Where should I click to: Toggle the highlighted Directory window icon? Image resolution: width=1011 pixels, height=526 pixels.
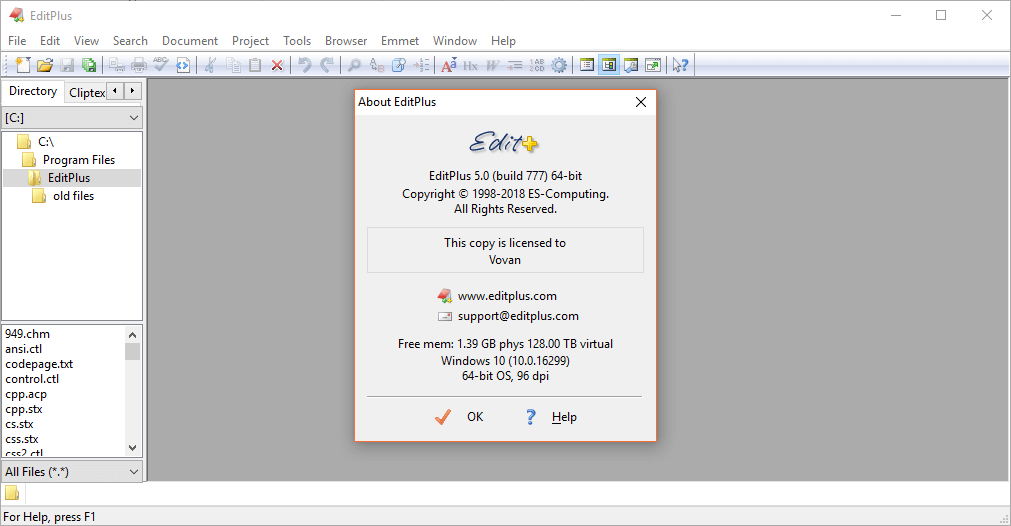pyautogui.click(x=609, y=64)
